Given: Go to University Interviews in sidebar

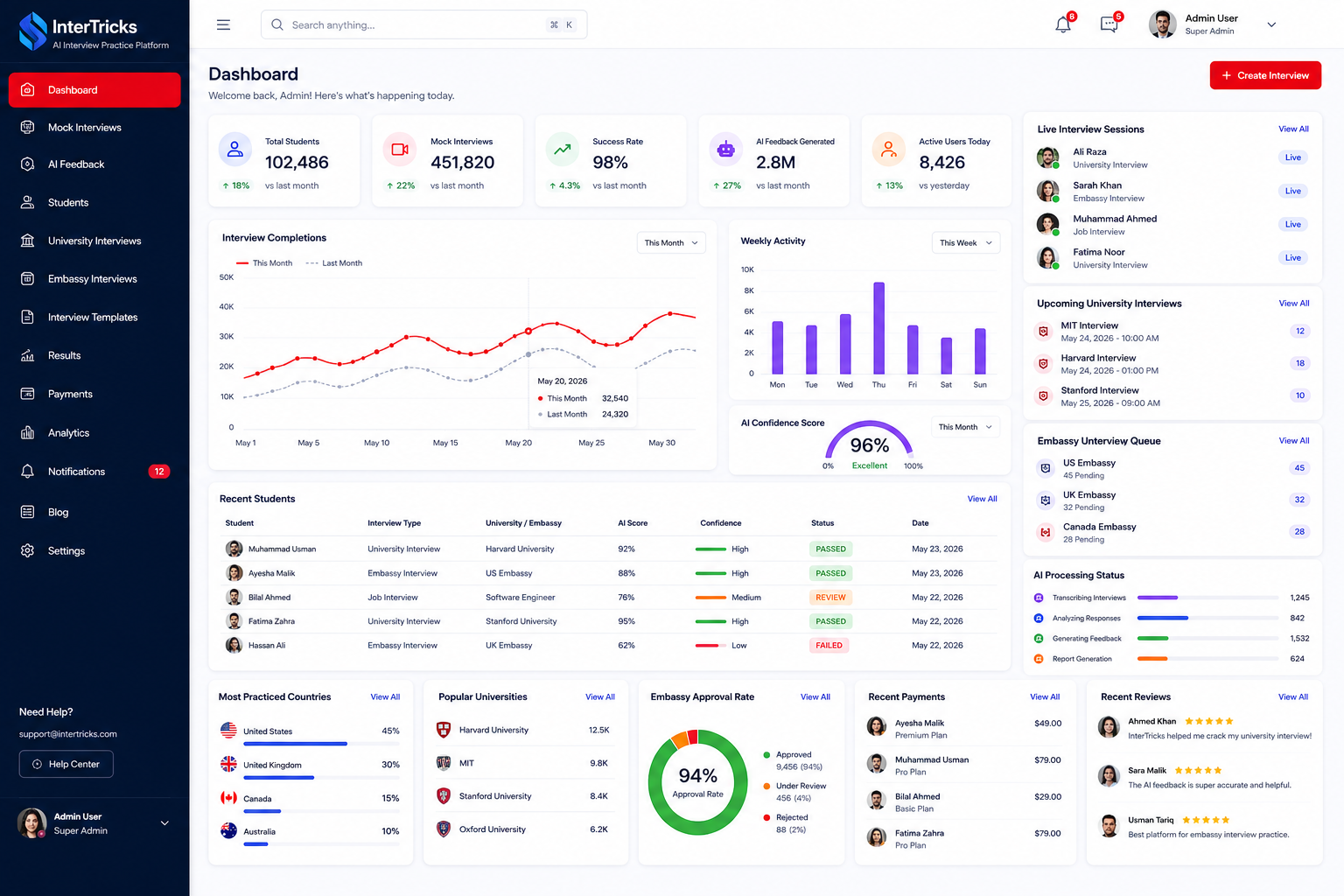Looking at the screenshot, I should point(94,241).
